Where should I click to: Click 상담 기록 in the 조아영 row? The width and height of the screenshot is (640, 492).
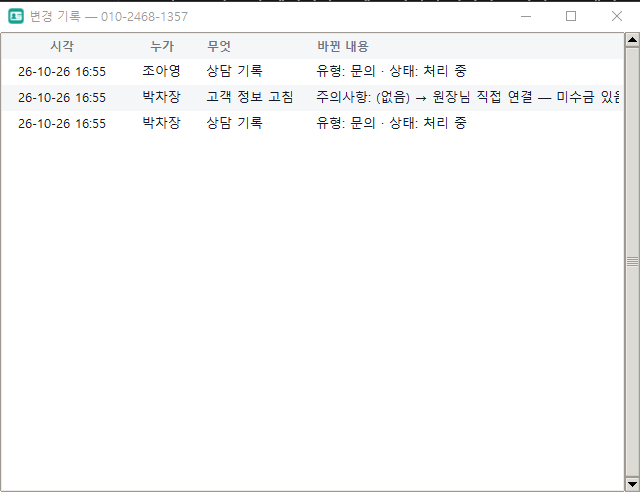pyautogui.click(x=234, y=71)
